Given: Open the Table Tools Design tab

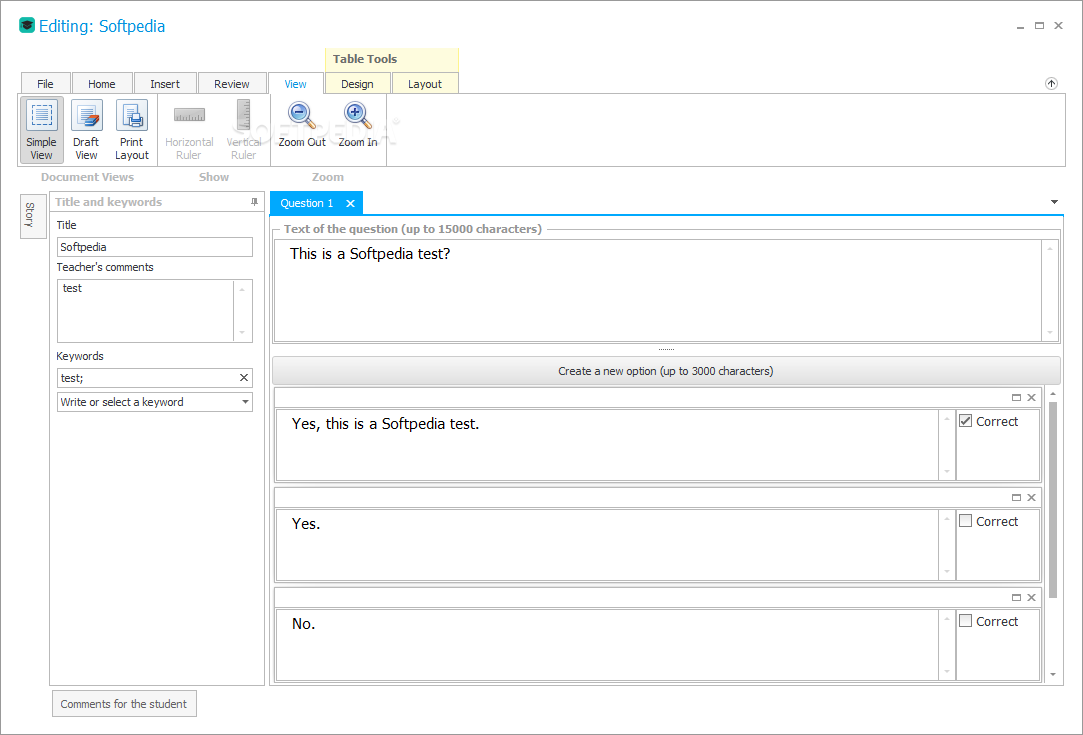Looking at the screenshot, I should (357, 84).
